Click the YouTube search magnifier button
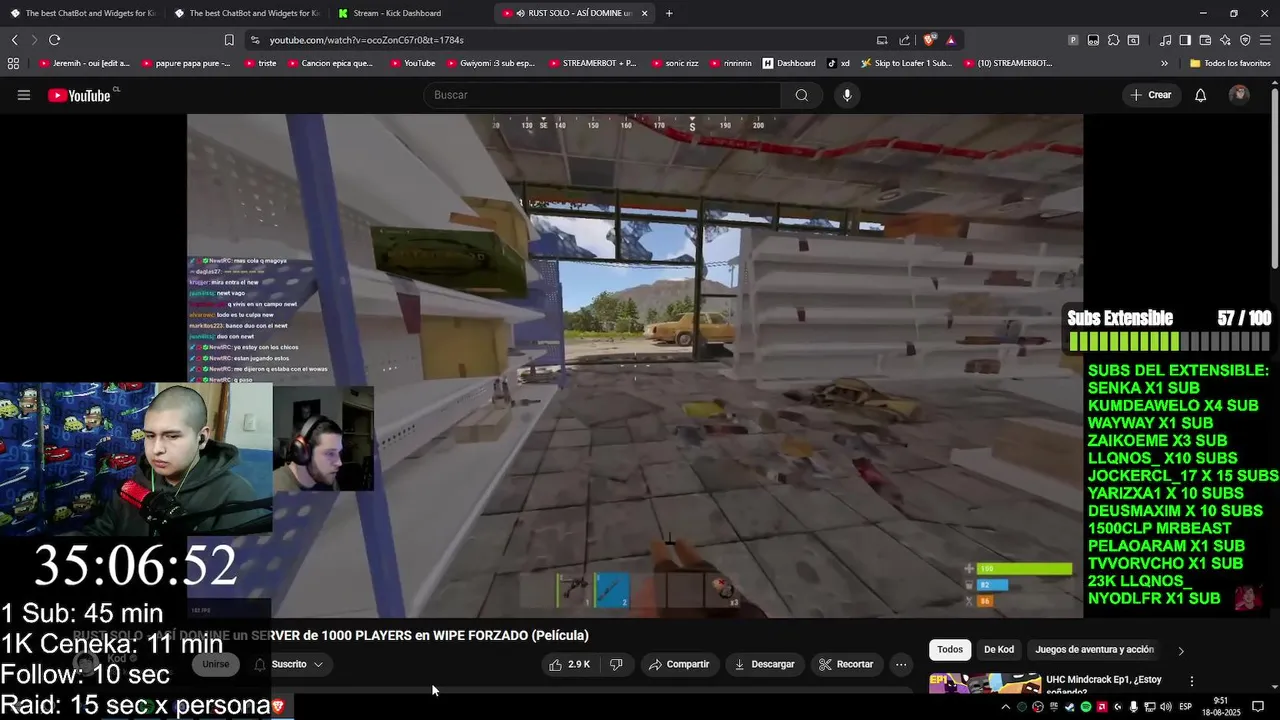The width and height of the screenshot is (1280, 720). [801, 95]
